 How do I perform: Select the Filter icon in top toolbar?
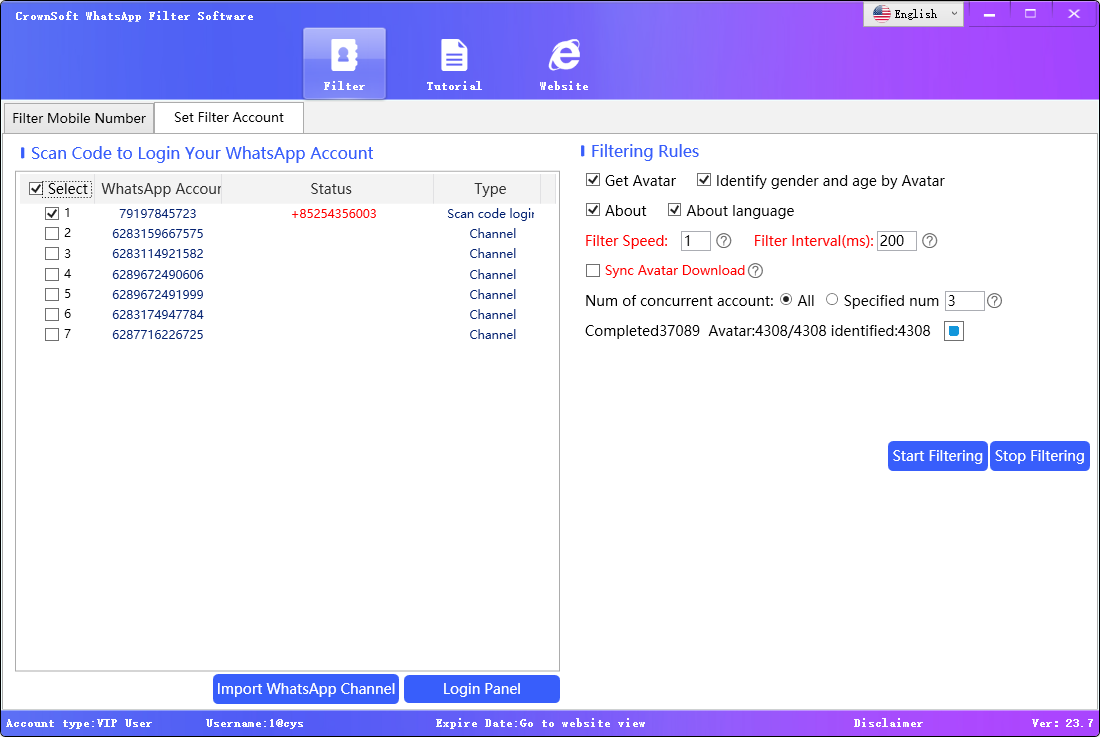(344, 62)
